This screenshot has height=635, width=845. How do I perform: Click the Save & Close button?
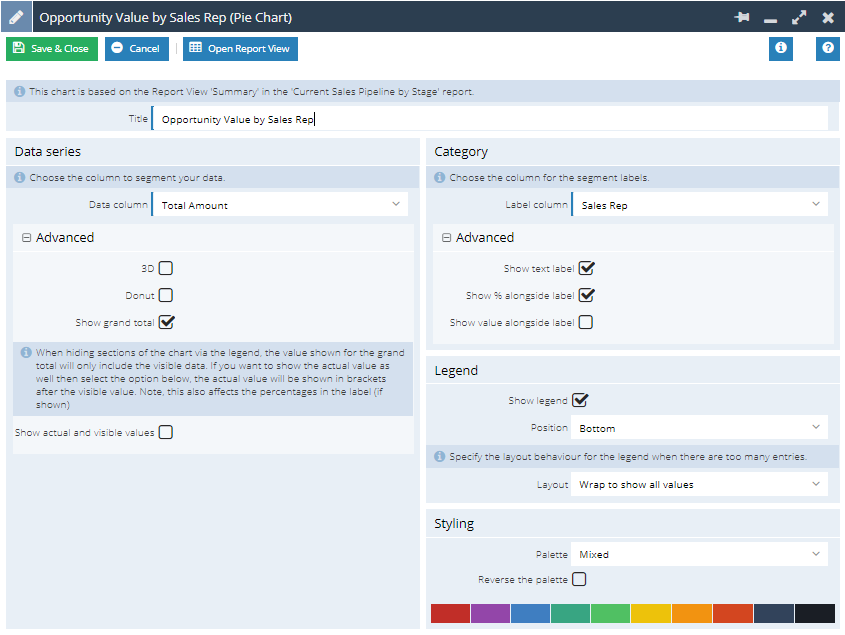tap(52, 49)
